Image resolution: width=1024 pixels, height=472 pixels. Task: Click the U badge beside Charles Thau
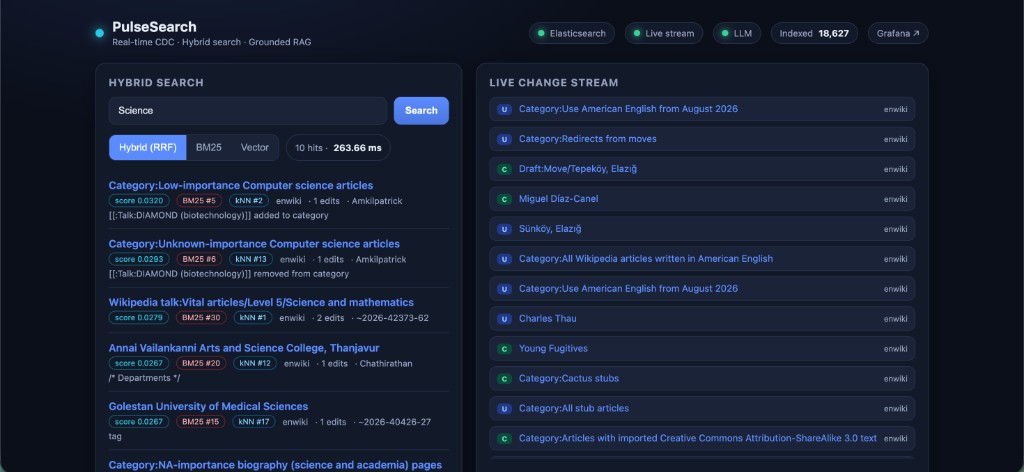coord(504,319)
